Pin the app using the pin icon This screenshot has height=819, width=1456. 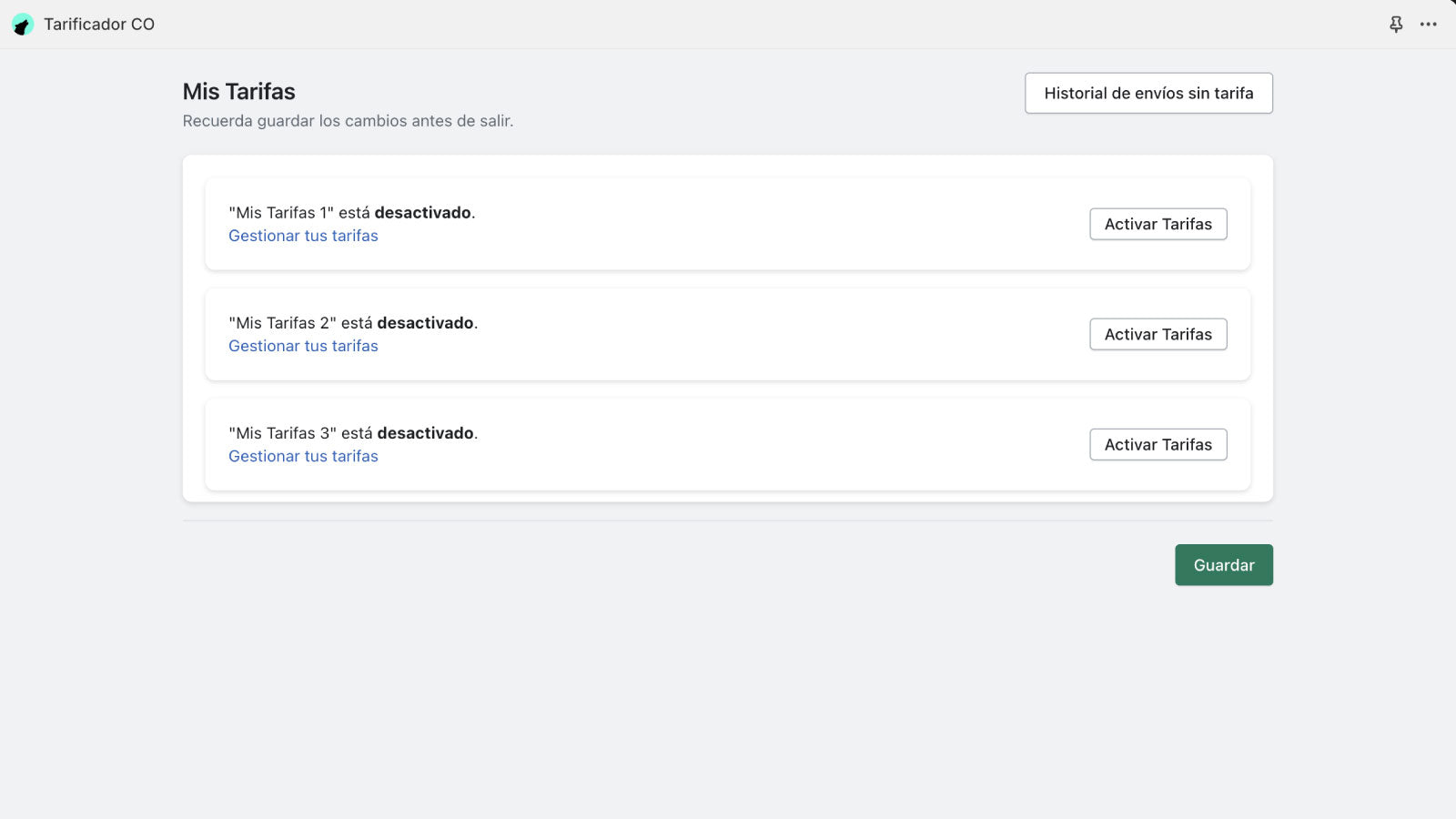point(1396,25)
